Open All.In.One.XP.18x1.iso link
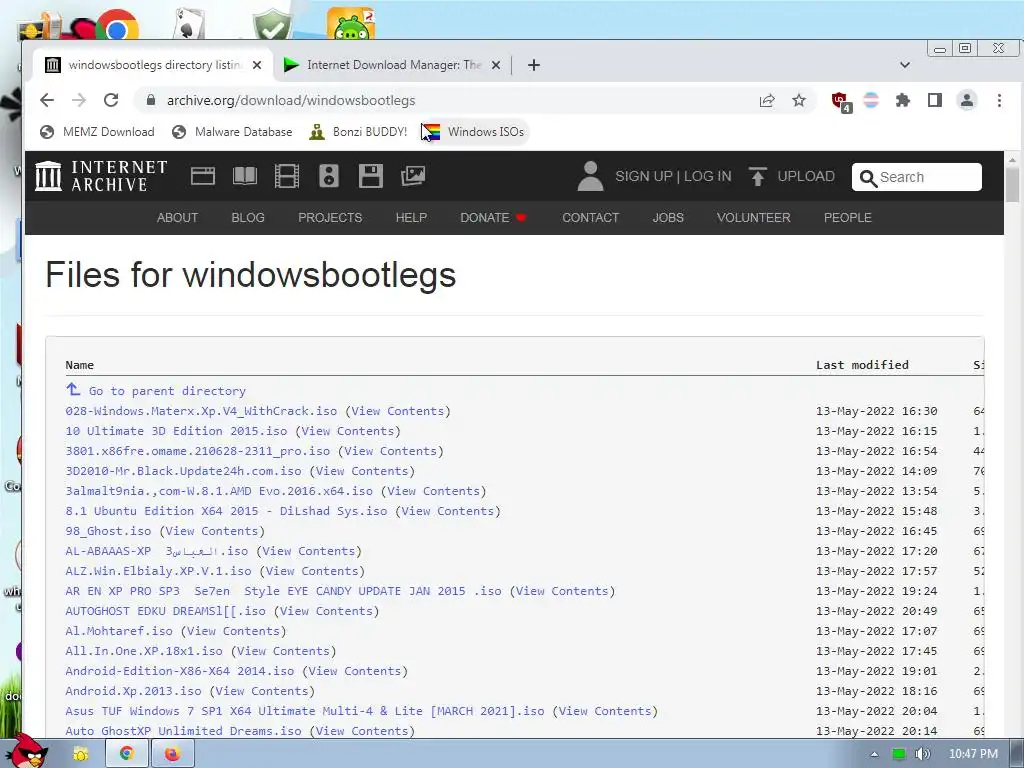Screen dimensions: 1024x768 pos(144,651)
